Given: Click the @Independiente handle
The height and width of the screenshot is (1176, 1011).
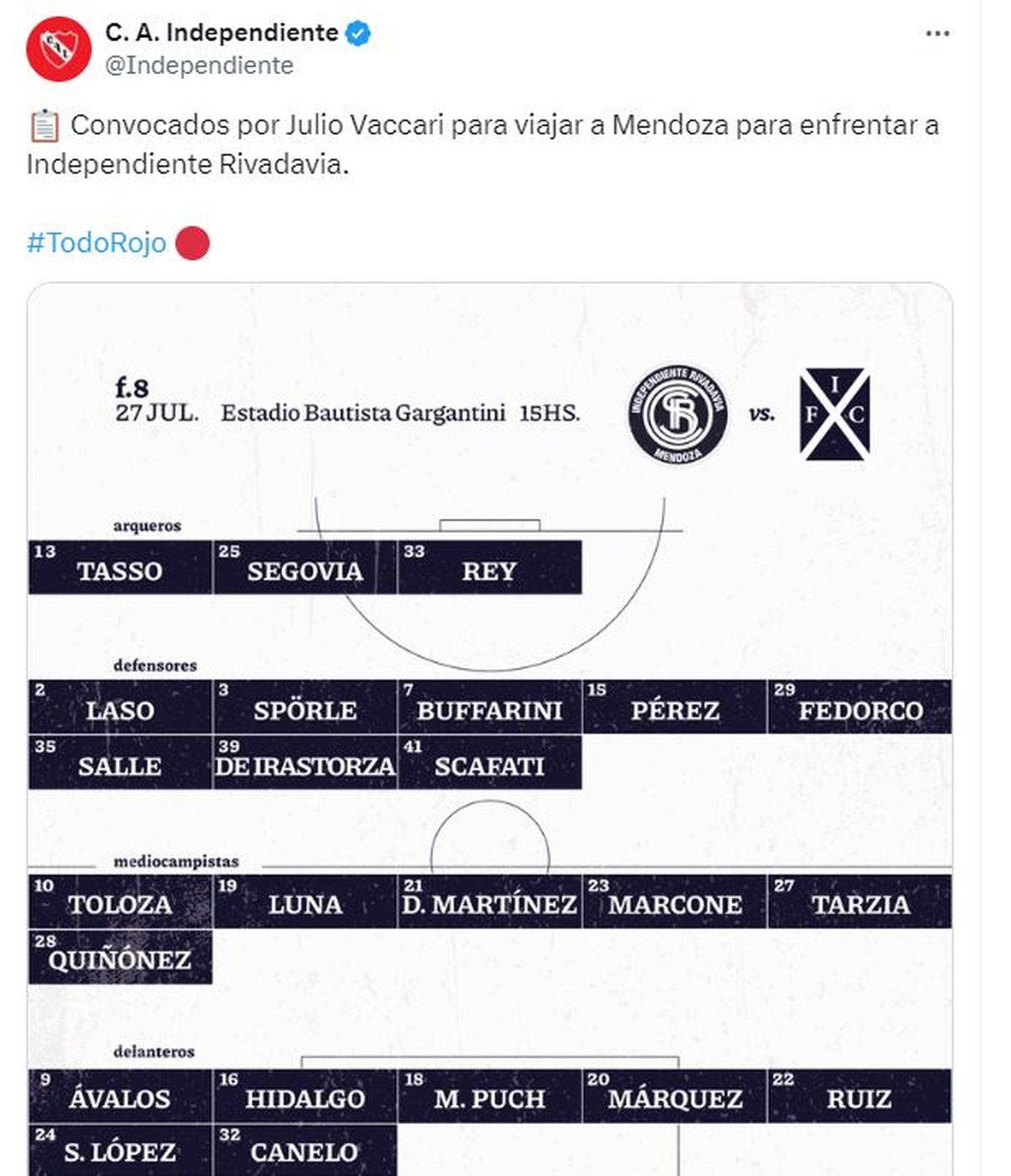Looking at the screenshot, I should 199,66.
